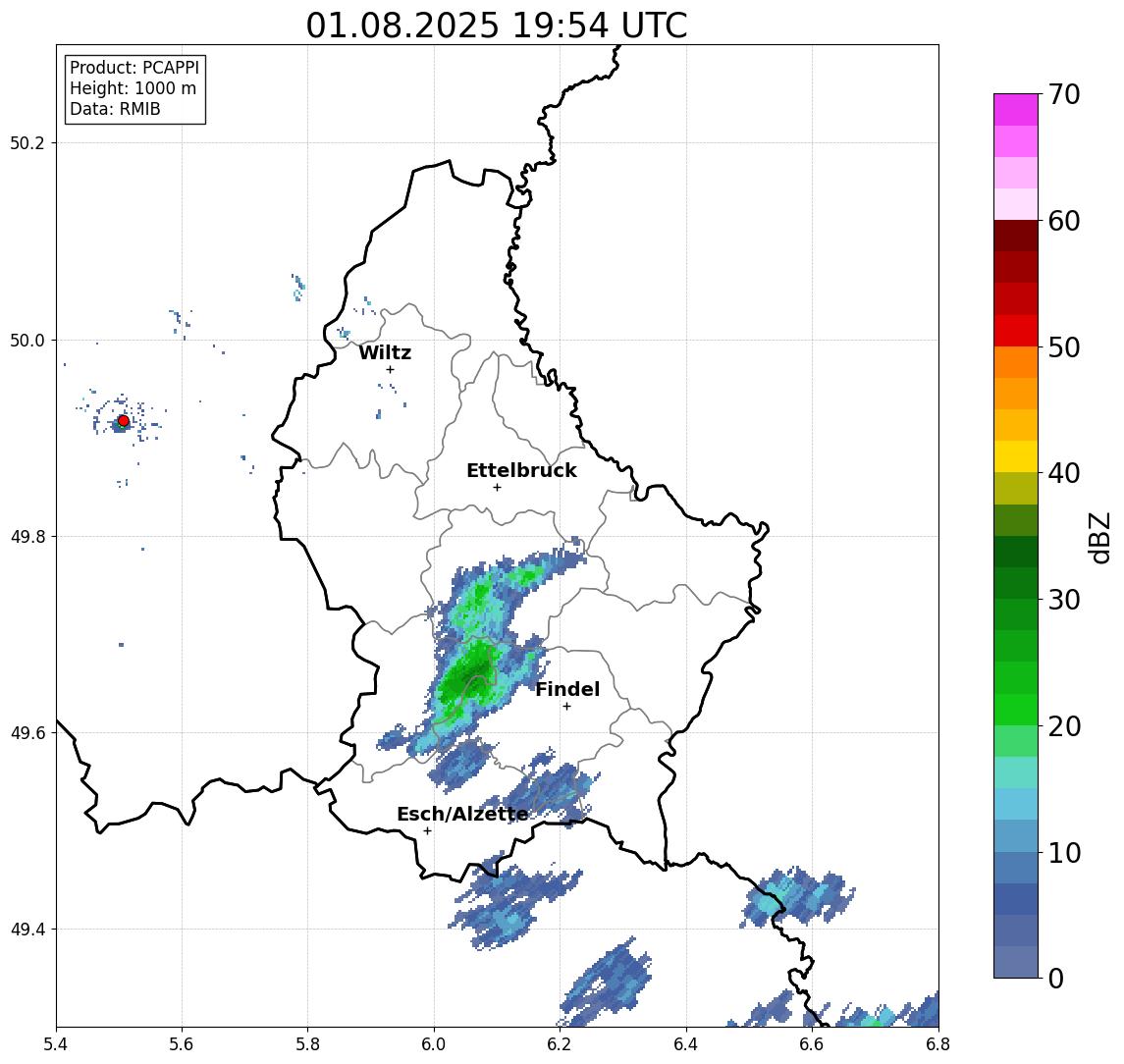Viewport: 1124px width, 1064px height.
Task: Click the bright red 50 dBZ colorbar swatch
Action: point(1016,331)
